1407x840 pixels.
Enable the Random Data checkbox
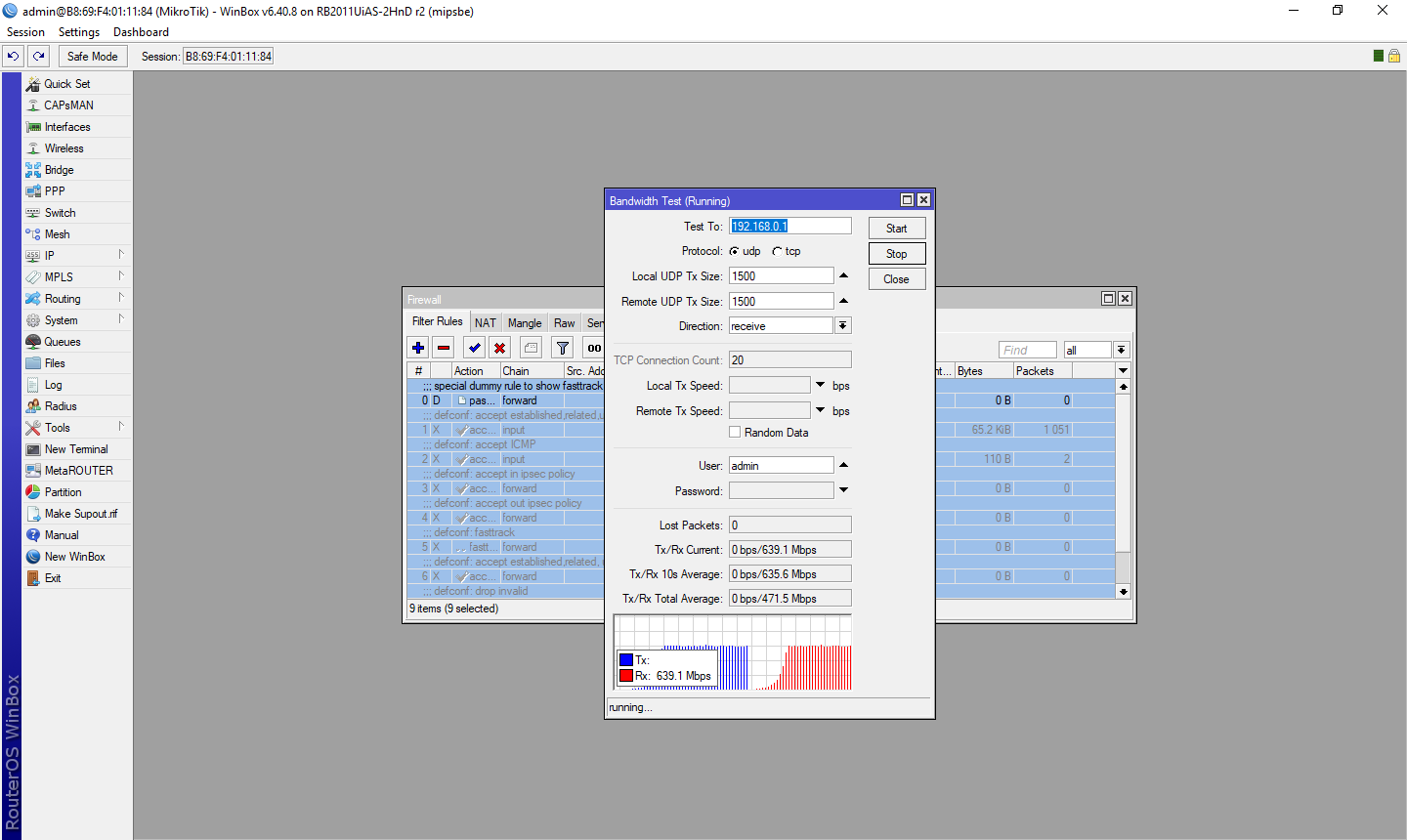pyautogui.click(x=735, y=432)
